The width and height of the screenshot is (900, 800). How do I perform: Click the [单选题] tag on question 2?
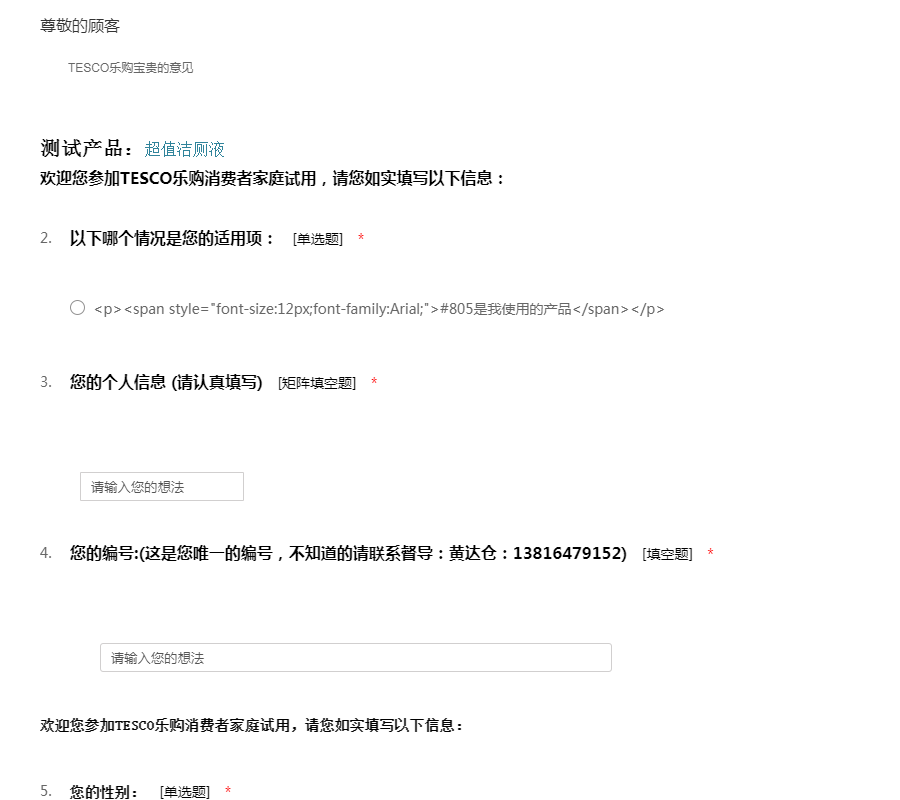318,239
